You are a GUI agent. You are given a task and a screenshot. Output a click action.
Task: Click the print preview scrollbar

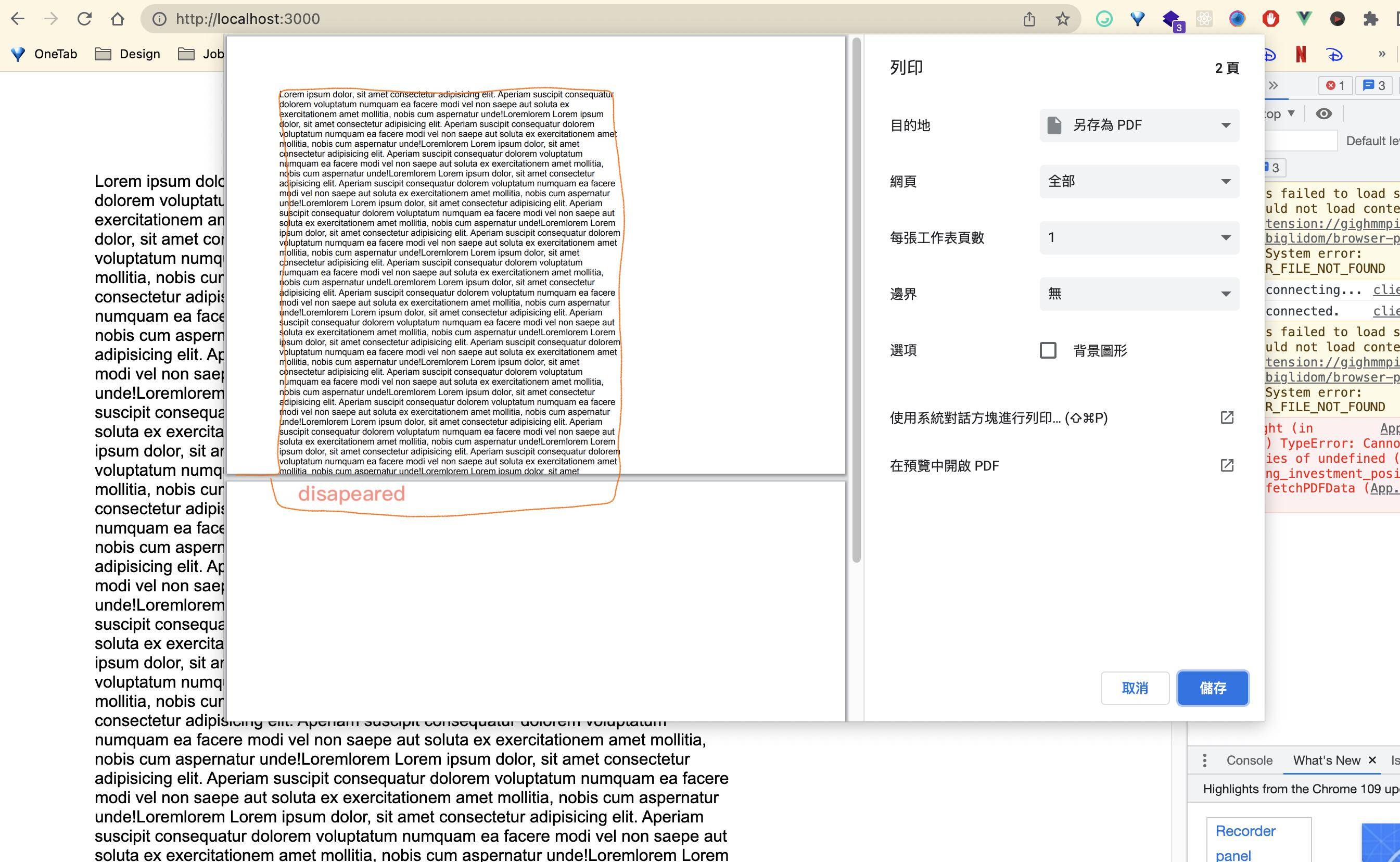[x=856, y=299]
